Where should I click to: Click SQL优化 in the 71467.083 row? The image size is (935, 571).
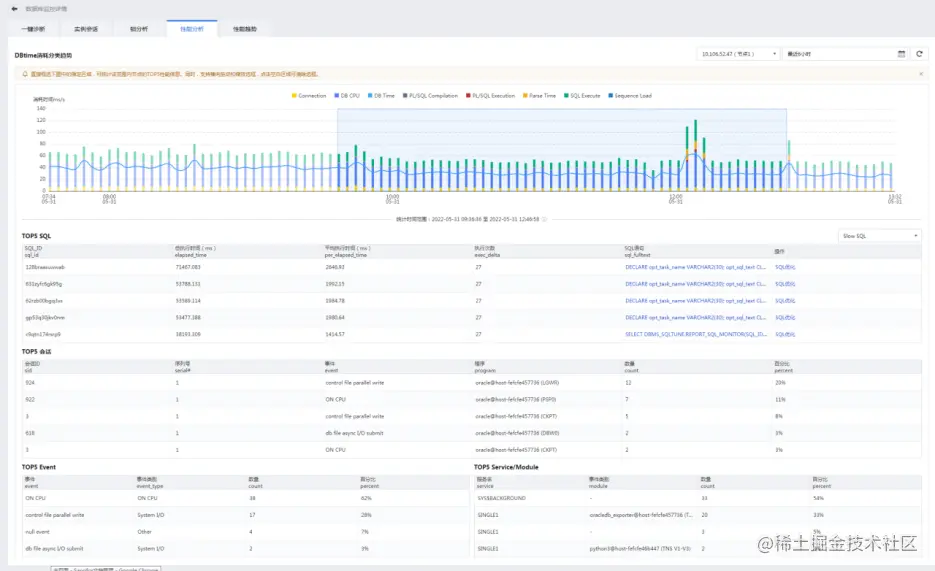coord(785,267)
